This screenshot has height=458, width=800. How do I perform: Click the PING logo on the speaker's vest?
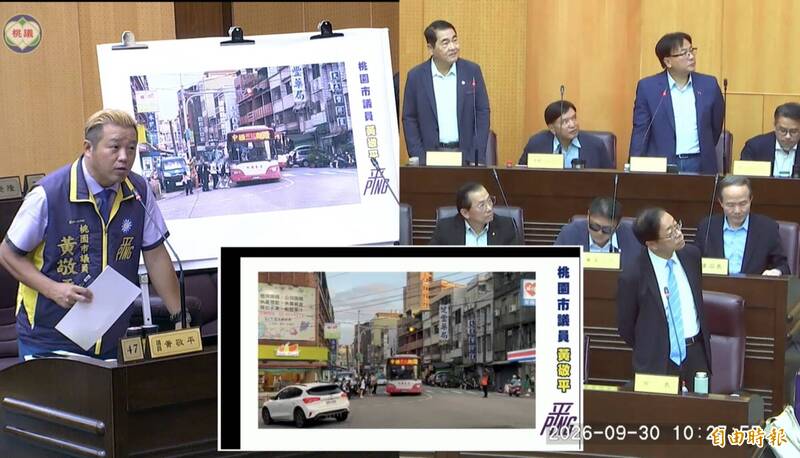tap(125, 248)
